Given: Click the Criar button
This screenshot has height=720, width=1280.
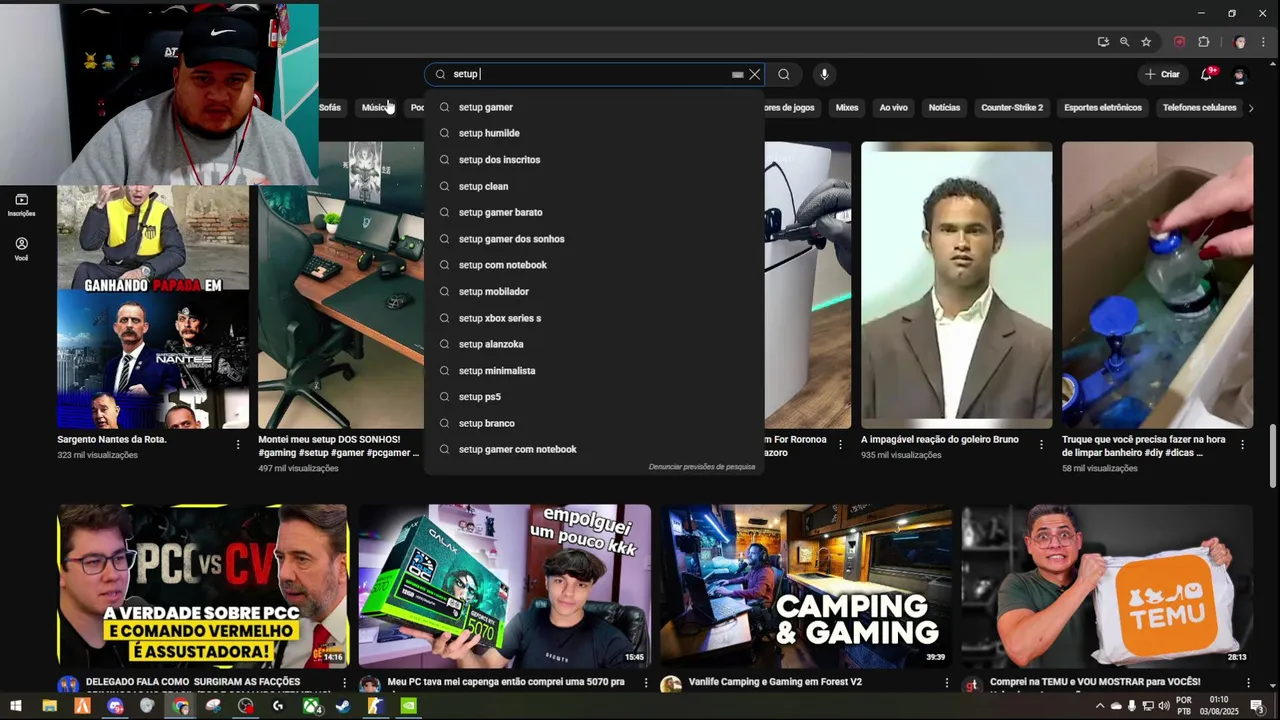Looking at the screenshot, I should pos(1163,74).
